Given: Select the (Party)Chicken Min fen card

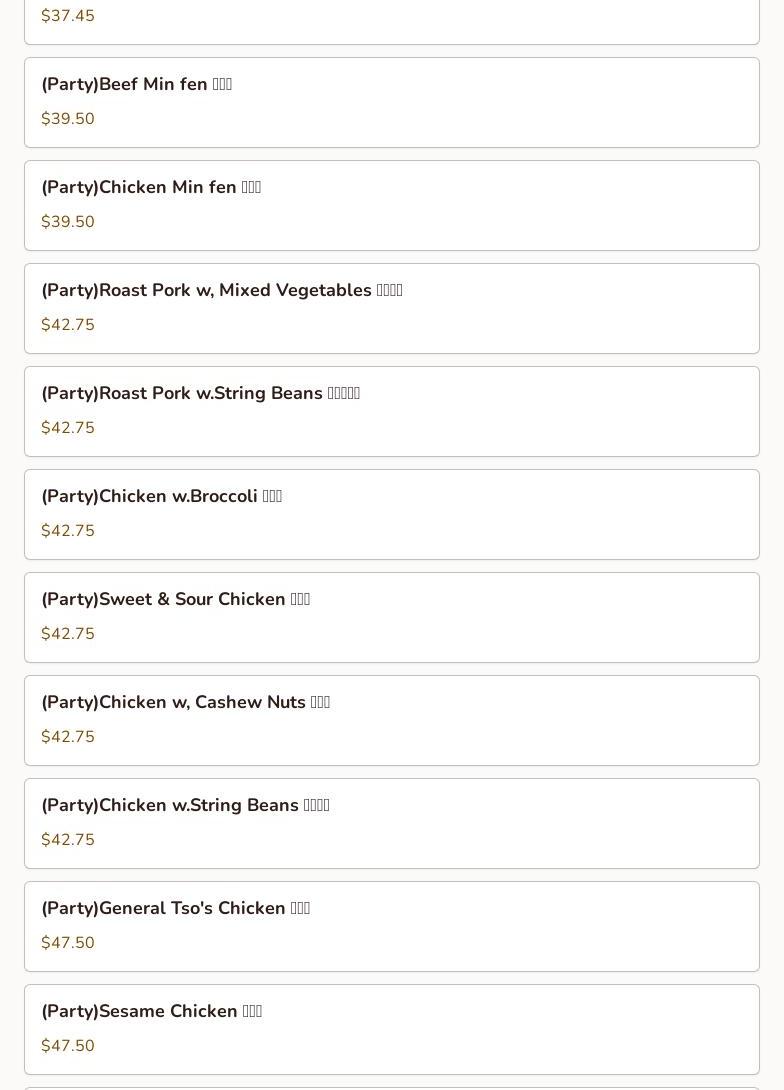Looking at the screenshot, I should coord(151,188).
